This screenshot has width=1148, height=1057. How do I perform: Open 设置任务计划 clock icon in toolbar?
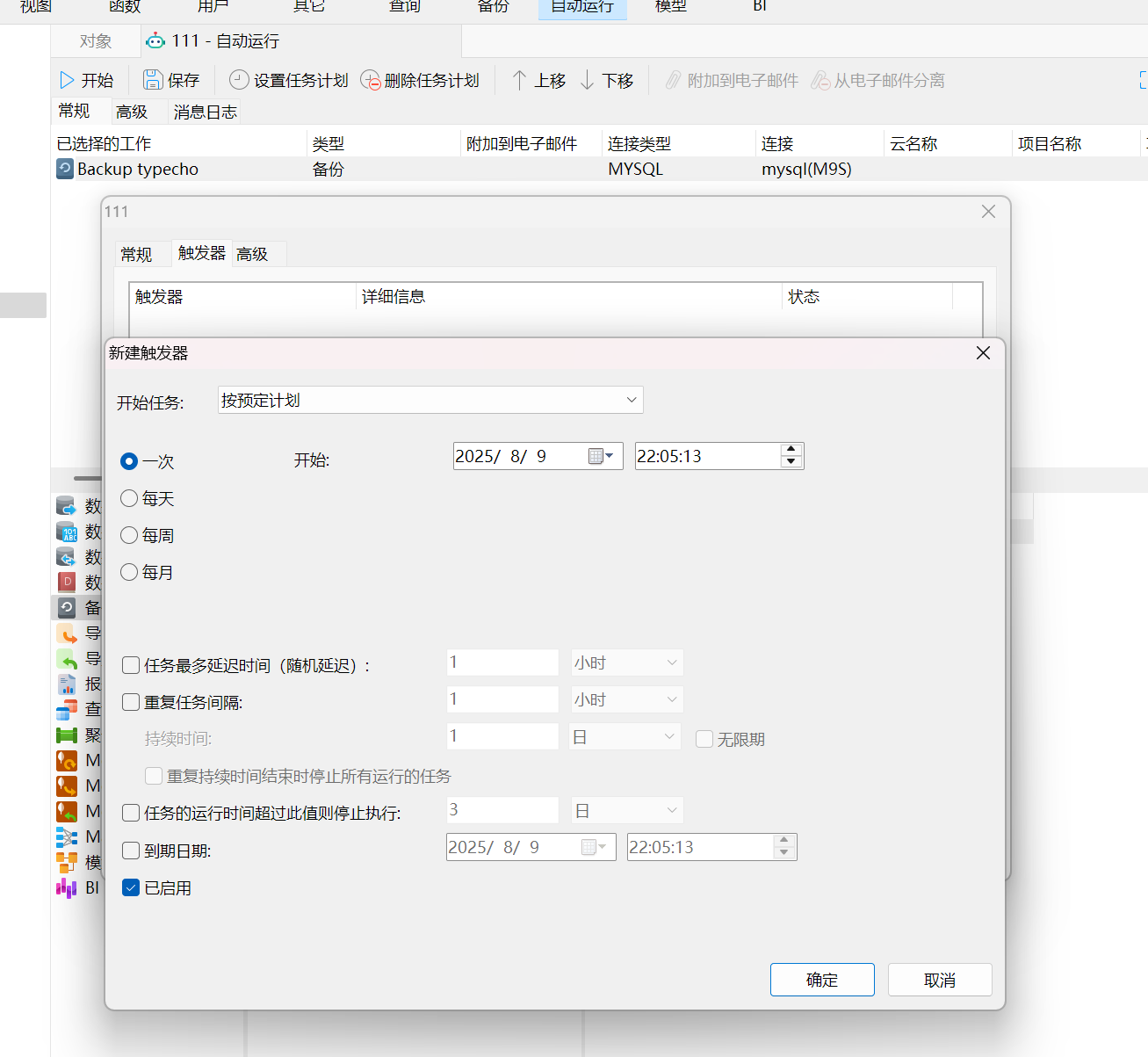(239, 80)
